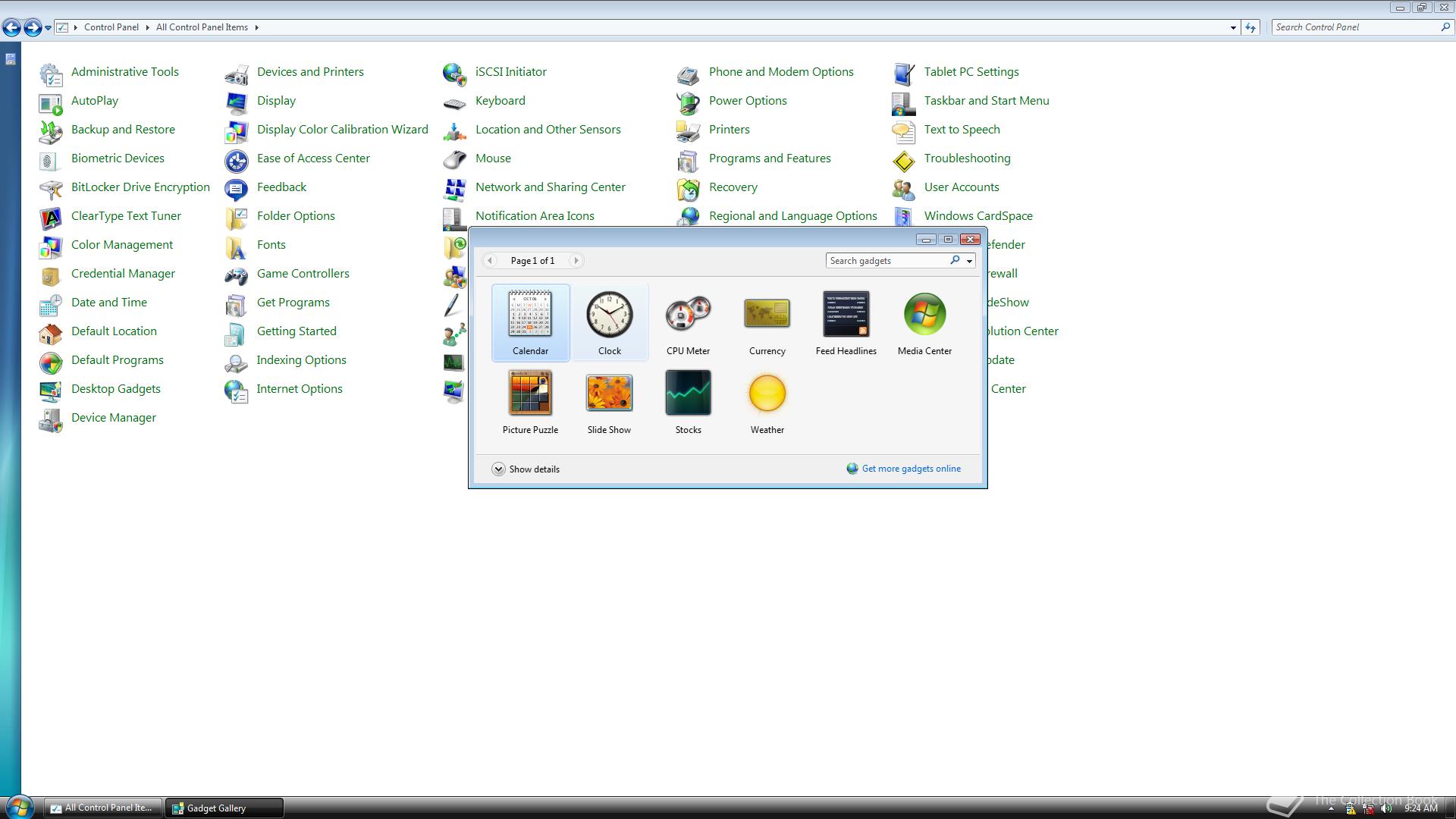Select the CPU Meter gadget icon
Image resolution: width=1456 pixels, height=819 pixels.
[x=688, y=313]
